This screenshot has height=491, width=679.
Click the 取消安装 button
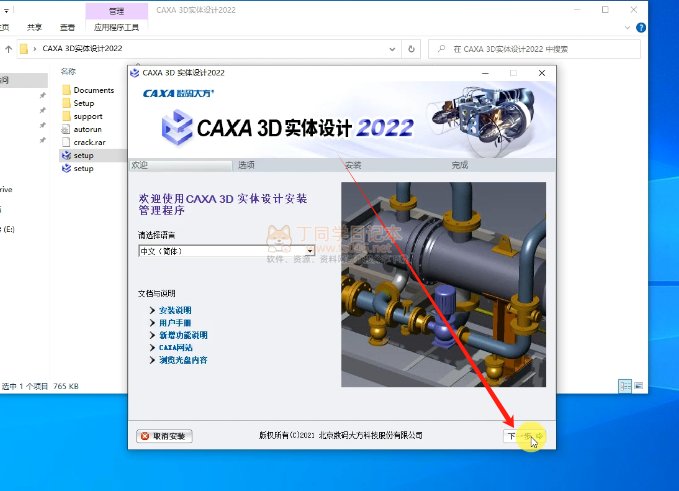[x=165, y=436]
